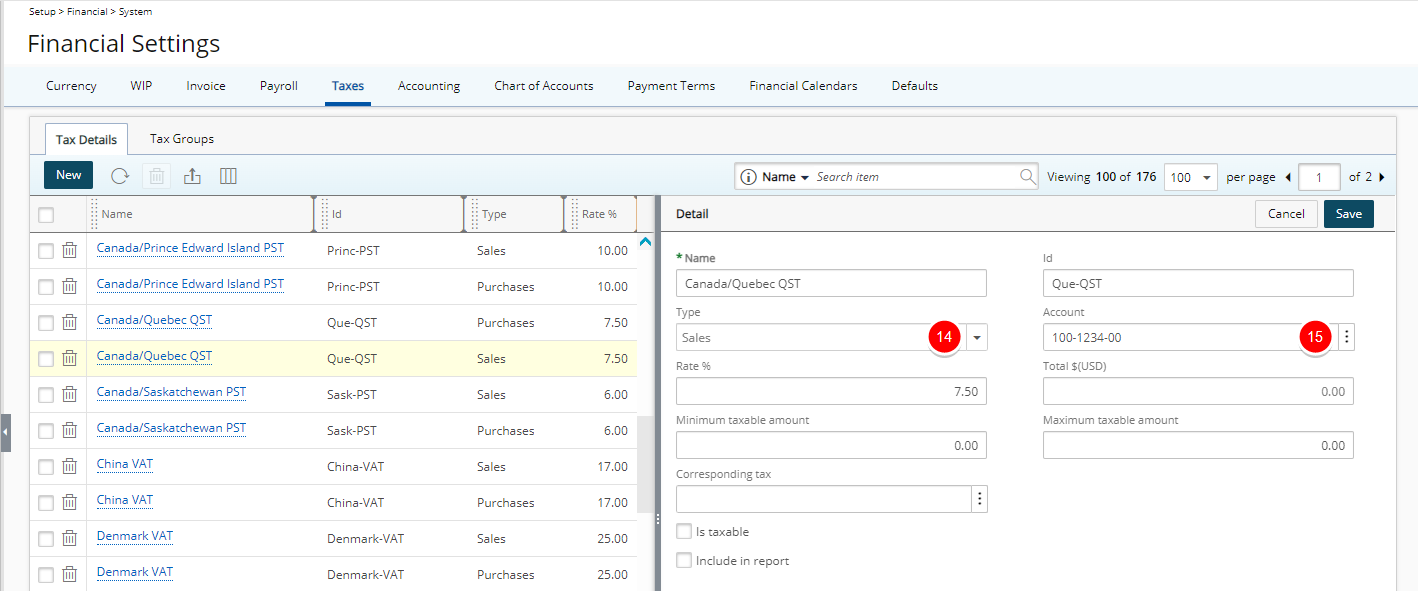Switch to the Tax Groups tab
This screenshot has width=1418, height=591.
pyautogui.click(x=182, y=139)
